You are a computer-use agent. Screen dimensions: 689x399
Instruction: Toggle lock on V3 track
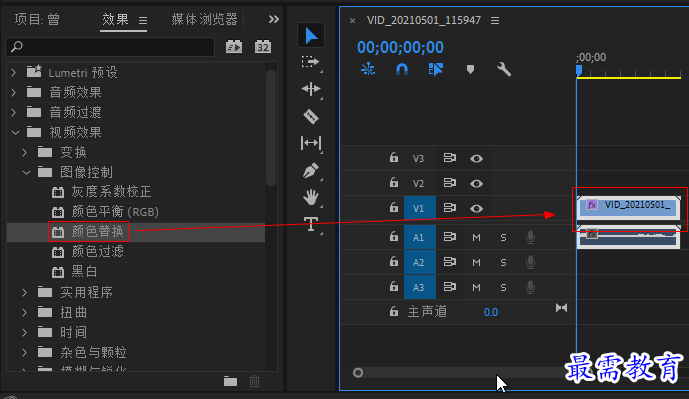click(x=394, y=158)
